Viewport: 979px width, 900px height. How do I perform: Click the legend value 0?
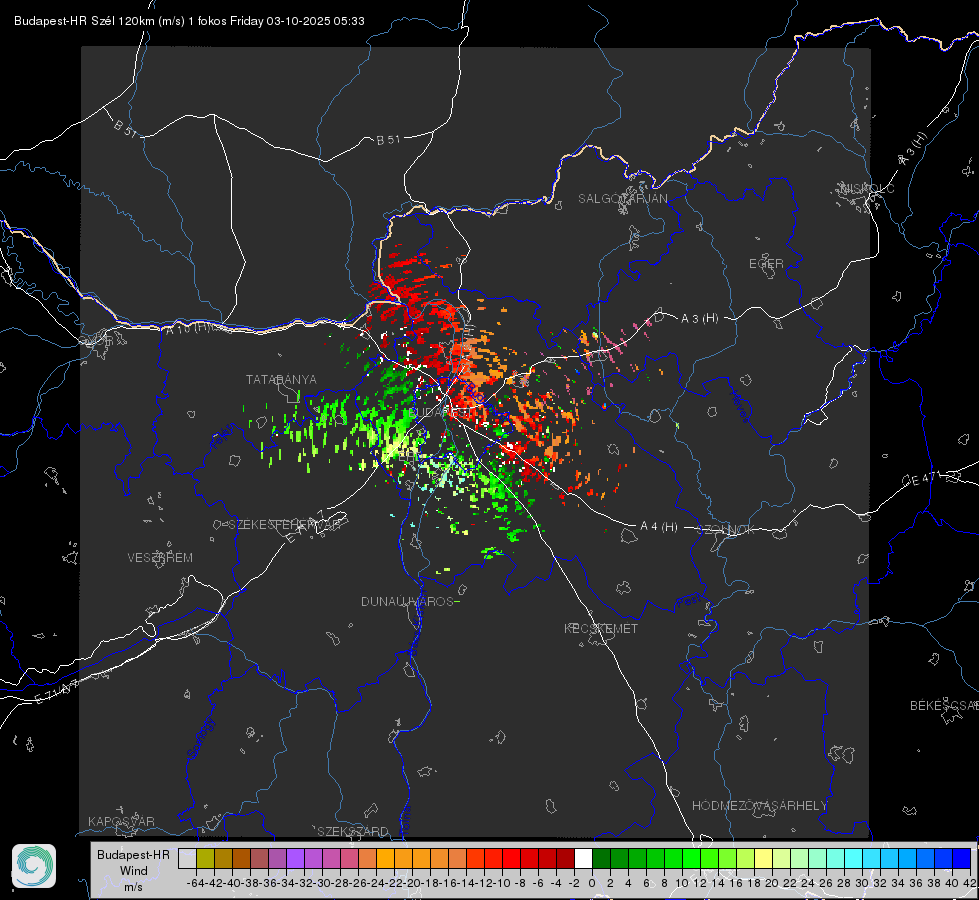(x=592, y=883)
